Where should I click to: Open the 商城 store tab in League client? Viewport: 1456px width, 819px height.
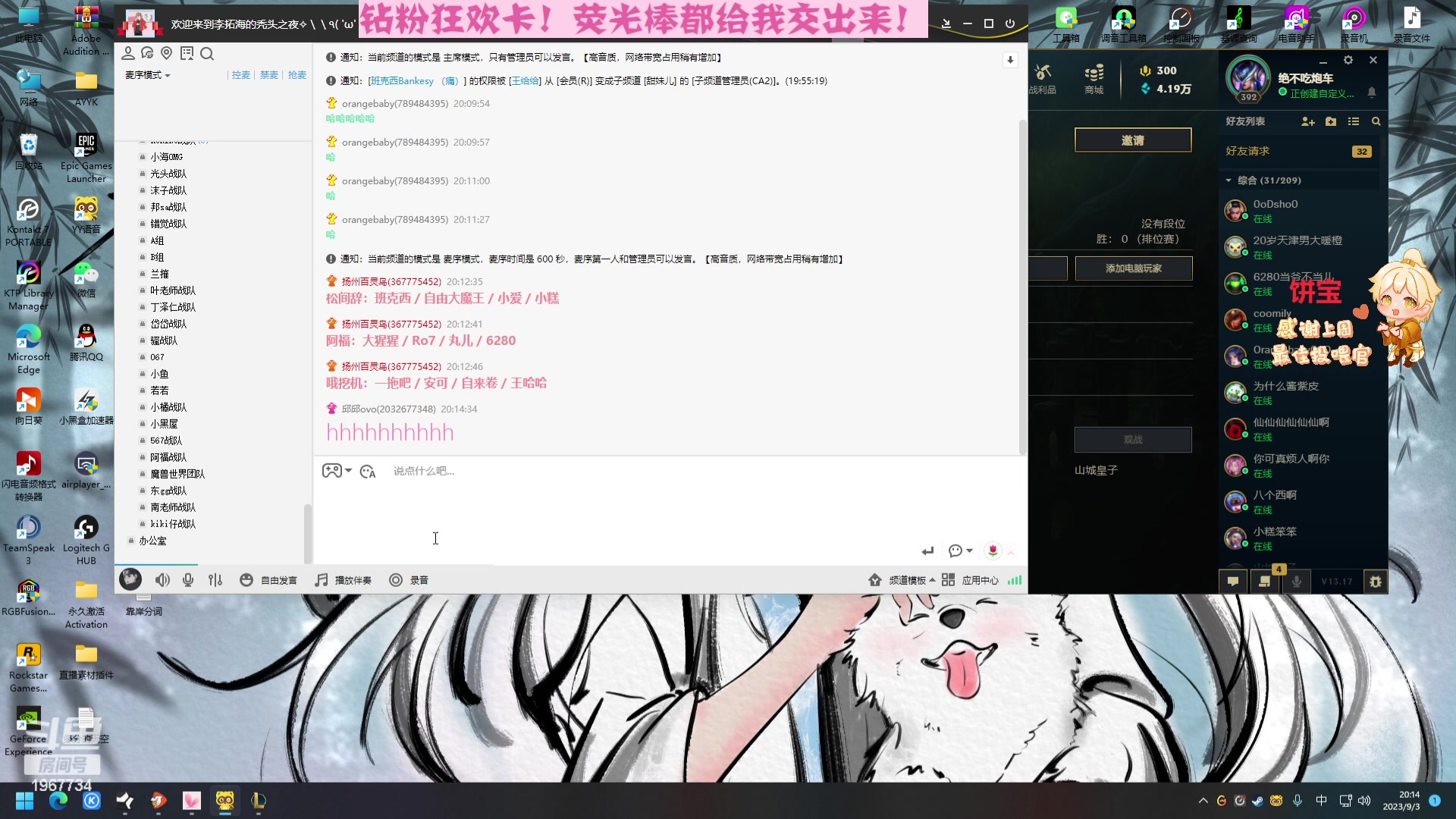(1094, 79)
